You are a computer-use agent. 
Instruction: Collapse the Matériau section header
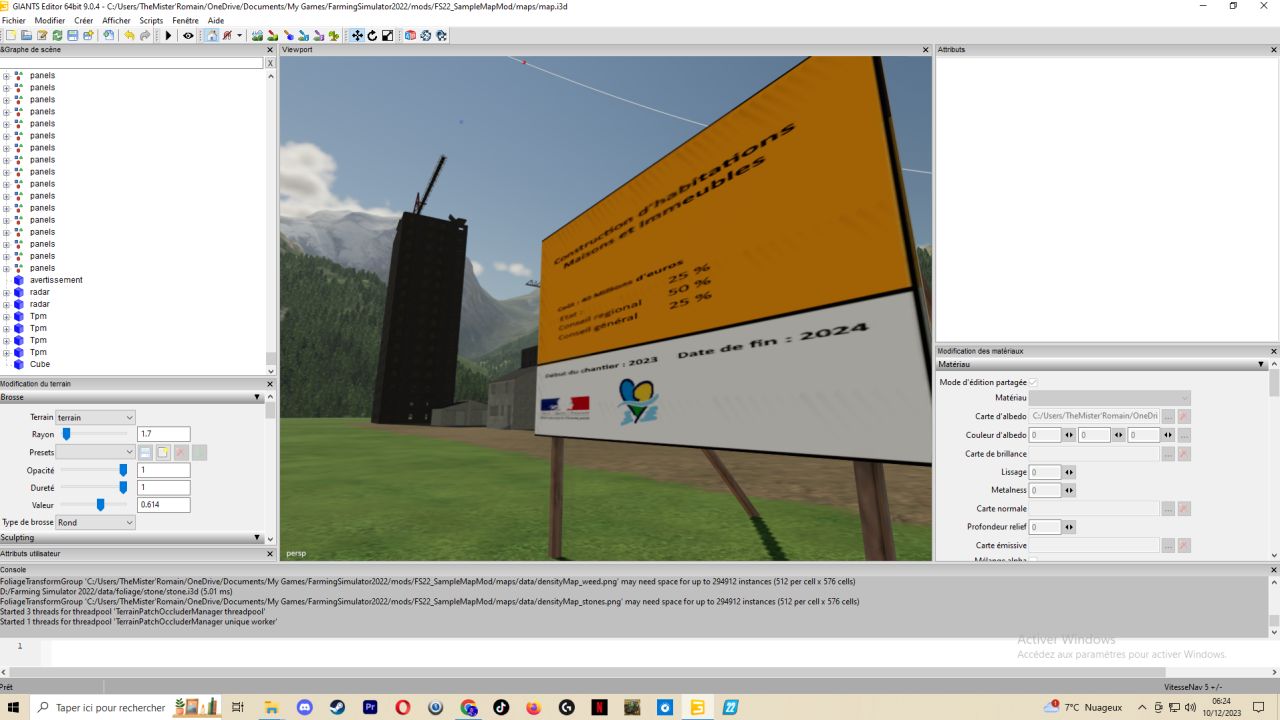pyautogui.click(x=1261, y=365)
